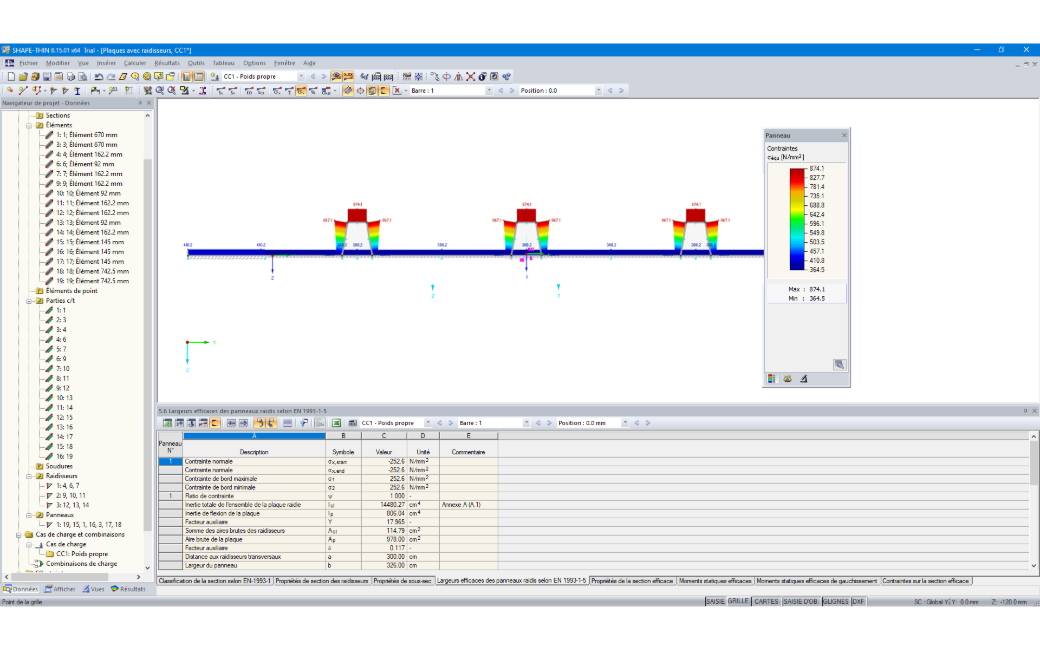Open the CC1 - Poids propre dropdown in main toolbar
1040x650 pixels.
(x=300, y=76)
